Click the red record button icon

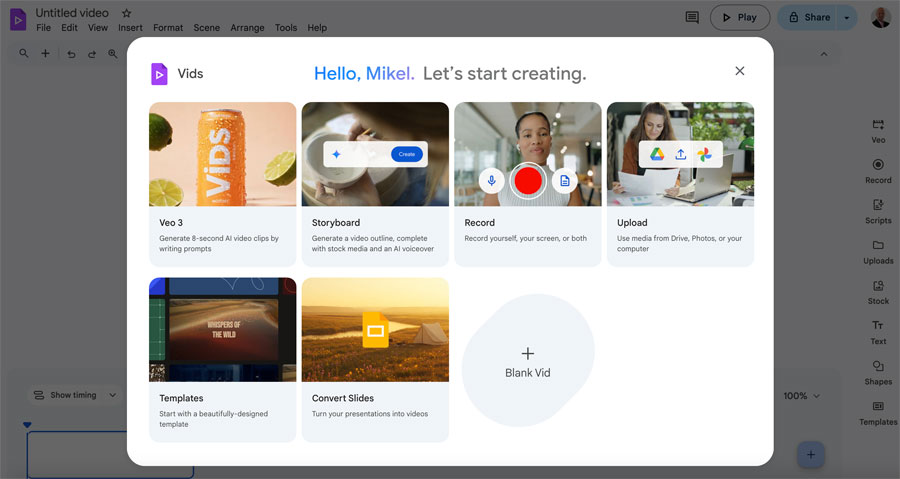[x=528, y=180]
